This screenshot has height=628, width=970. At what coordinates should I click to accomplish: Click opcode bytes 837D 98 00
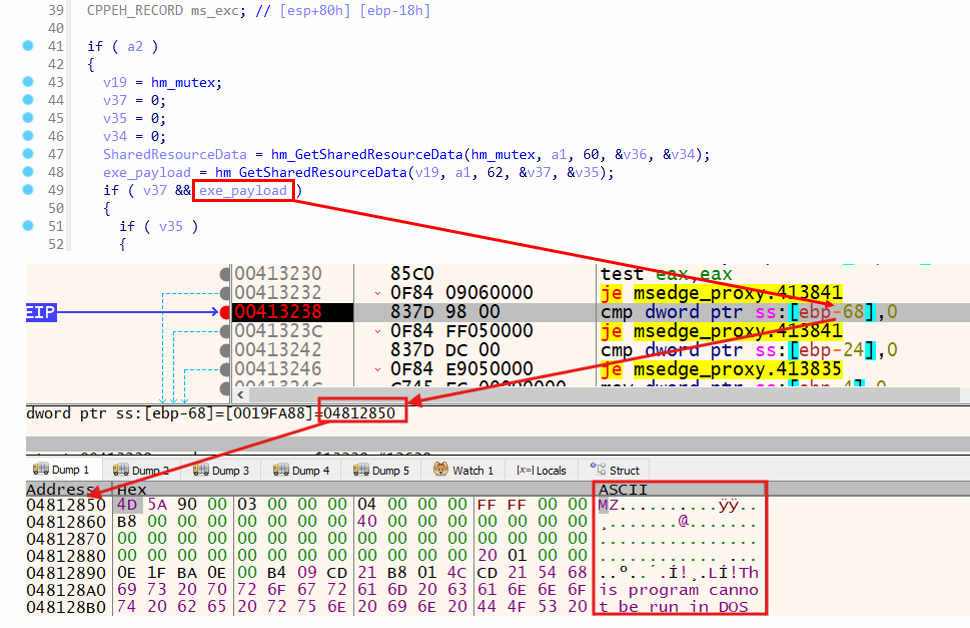(445, 312)
